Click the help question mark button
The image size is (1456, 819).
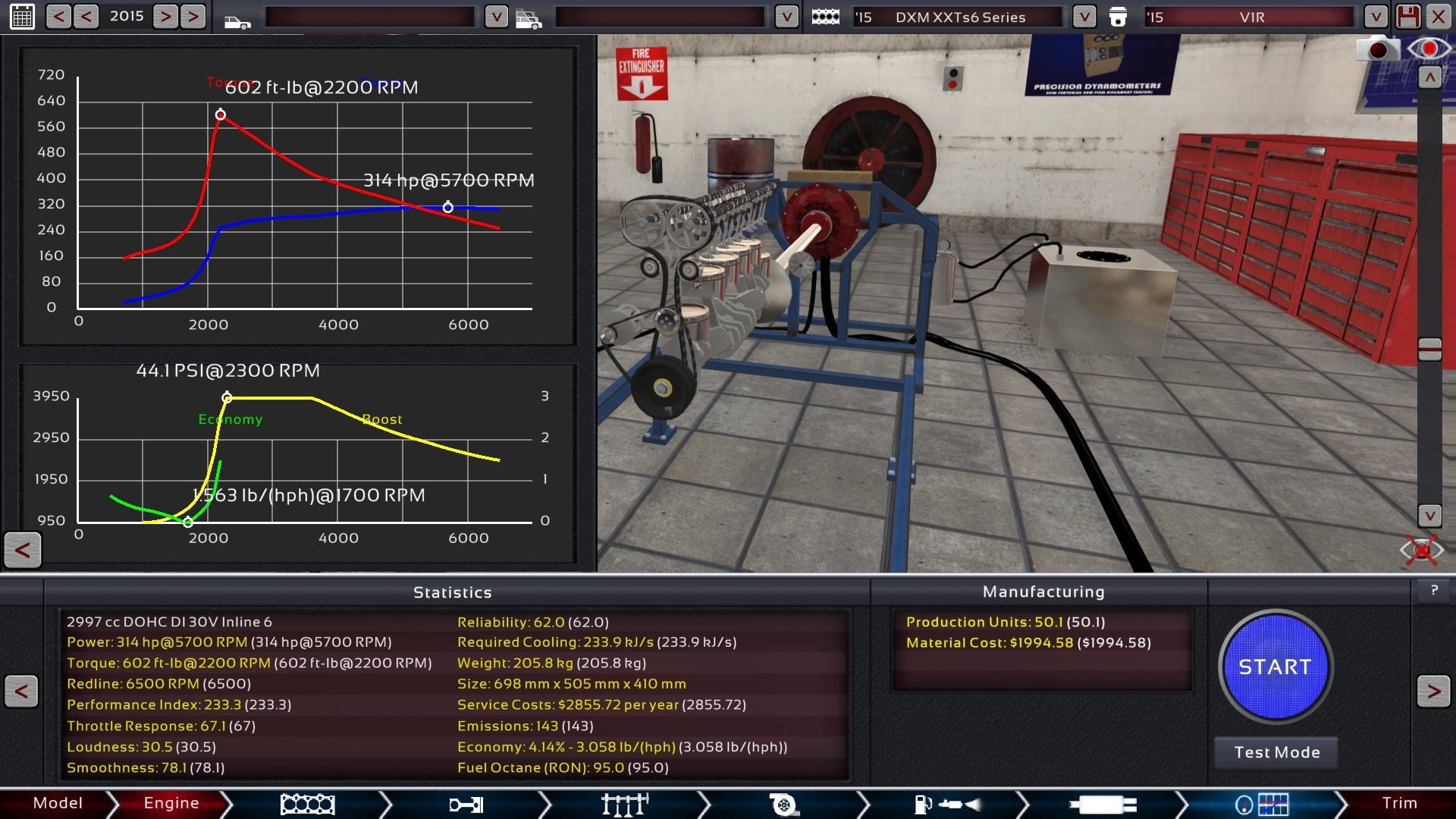click(1434, 590)
